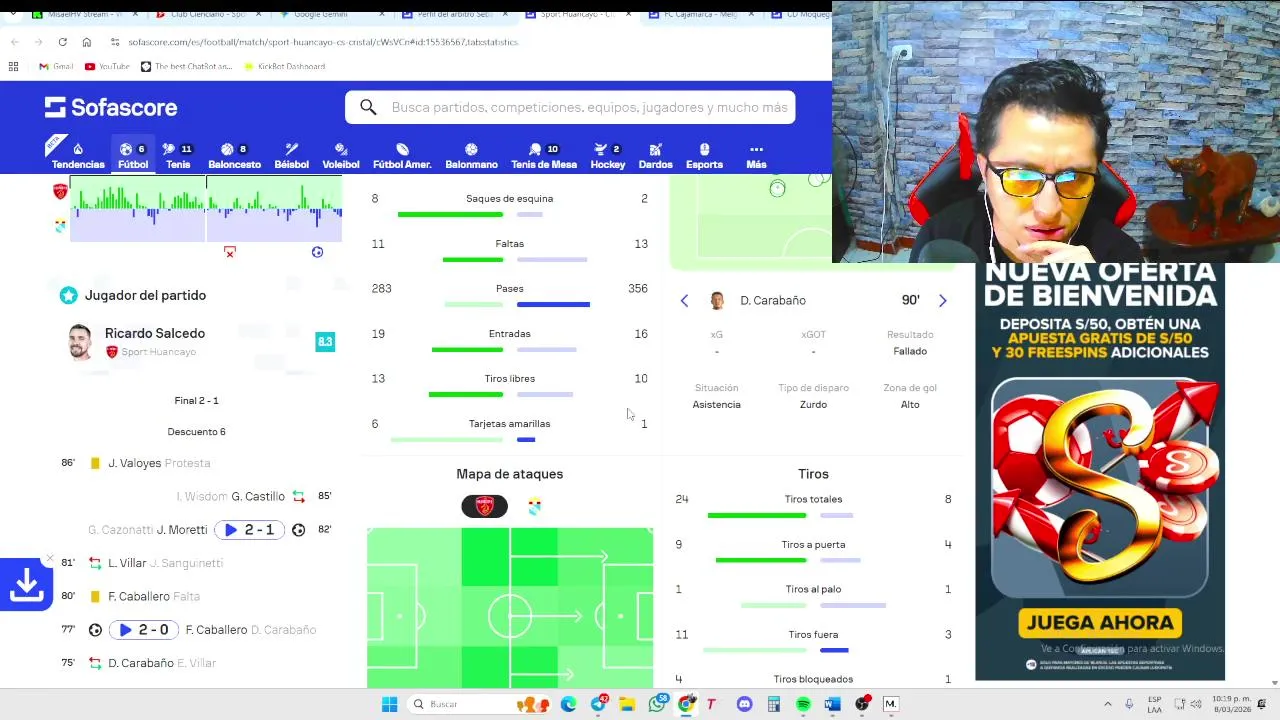Screen dimensions: 1280x720
Task: Open Spotify from the taskbar
Action: tap(803, 704)
